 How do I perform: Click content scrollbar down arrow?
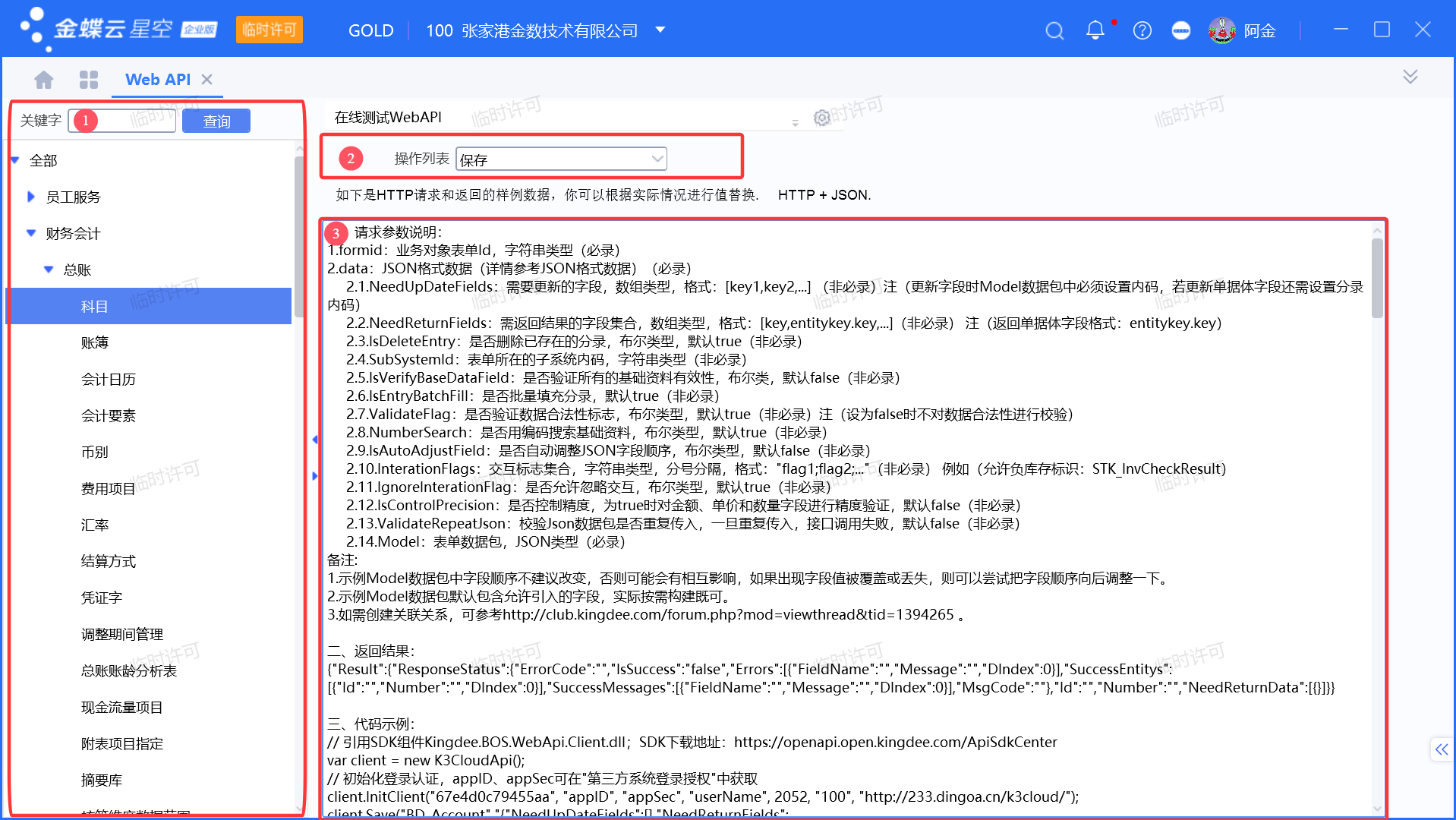1377,809
